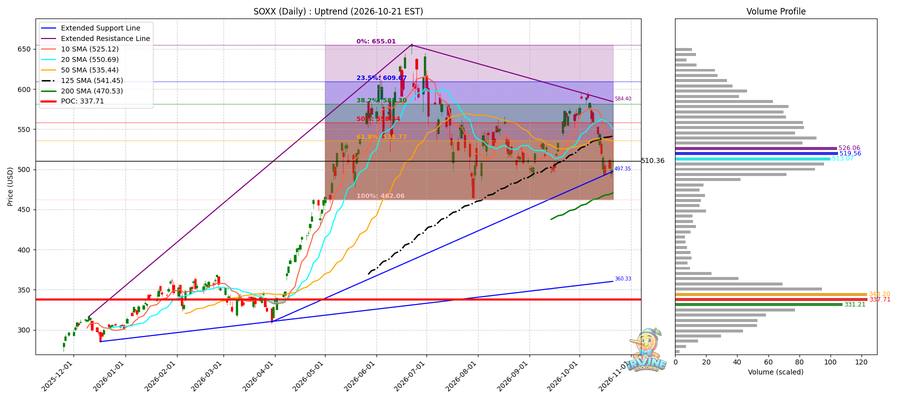Click the SOXX (Daily) : Uptrend chart title
This screenshot has width=900, height=400.
339,11
